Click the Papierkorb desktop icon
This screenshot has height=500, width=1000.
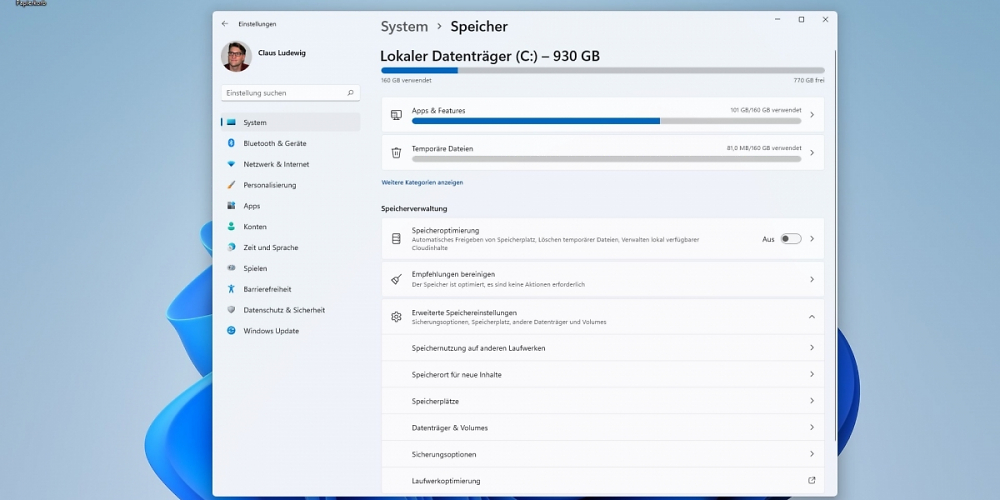(31, 3)
